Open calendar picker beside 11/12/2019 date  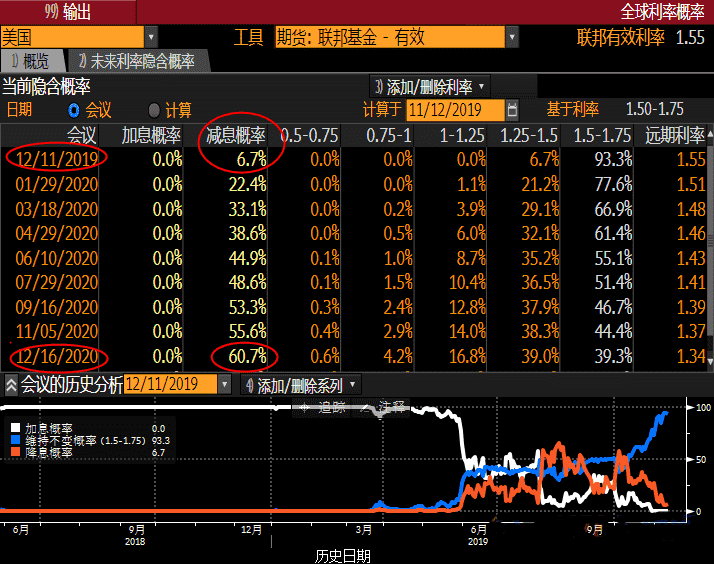(x=513, y=109)
